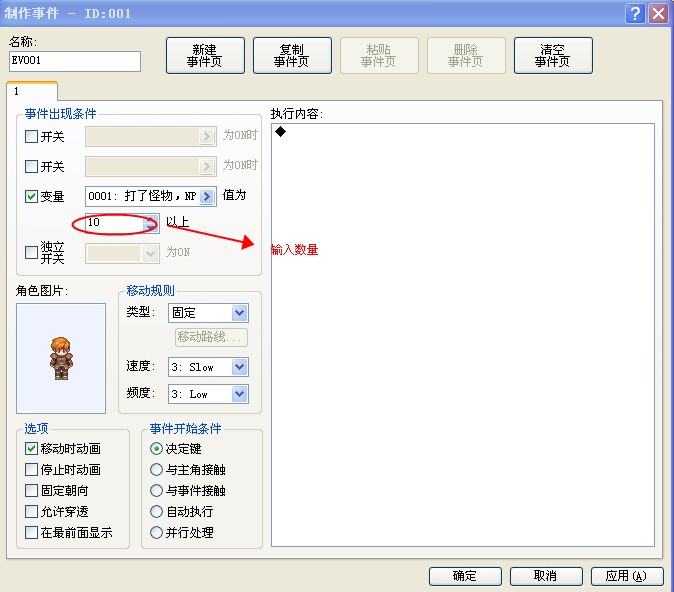Switch to event page tab 1
This screenshot has height=592, width=674.
[x=32, y=91]
